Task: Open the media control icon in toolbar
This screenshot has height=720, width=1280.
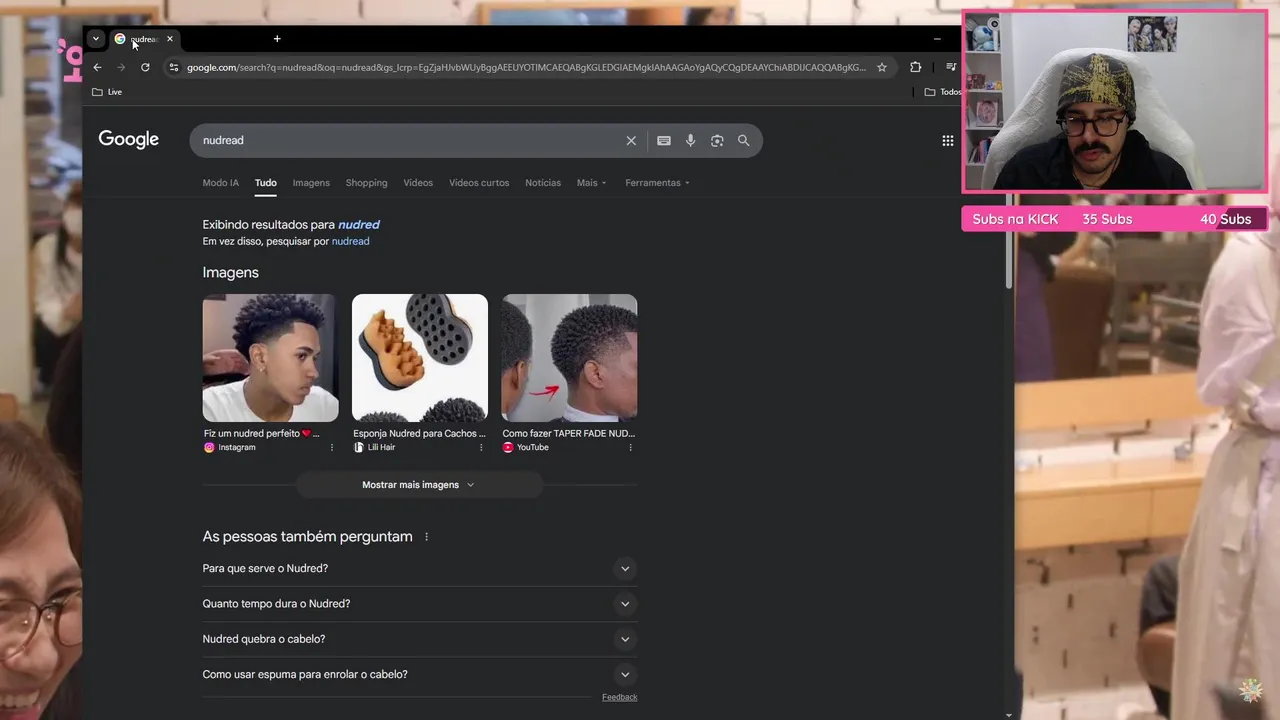Action: 950,67
